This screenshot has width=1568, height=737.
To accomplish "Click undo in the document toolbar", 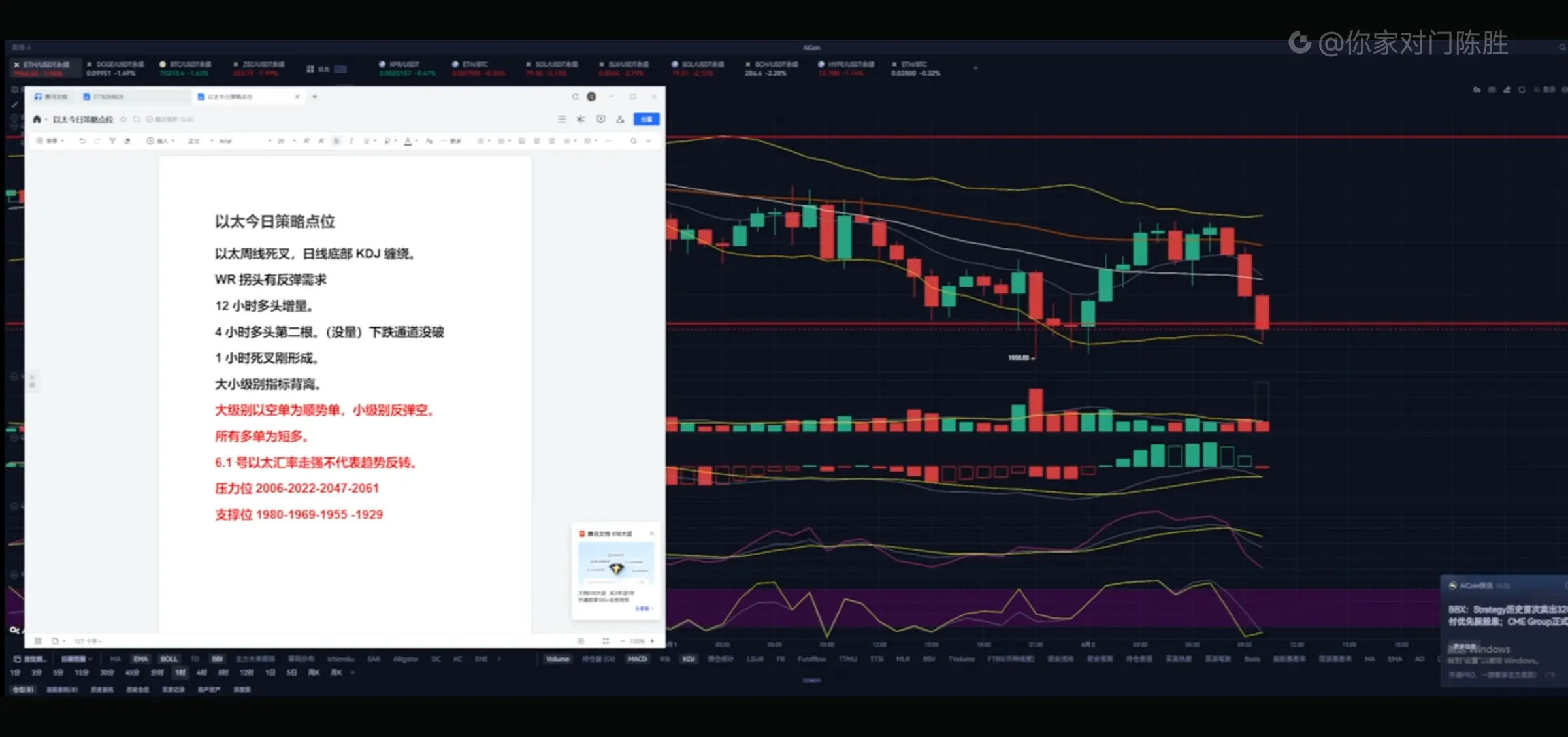I will point(82,140).
